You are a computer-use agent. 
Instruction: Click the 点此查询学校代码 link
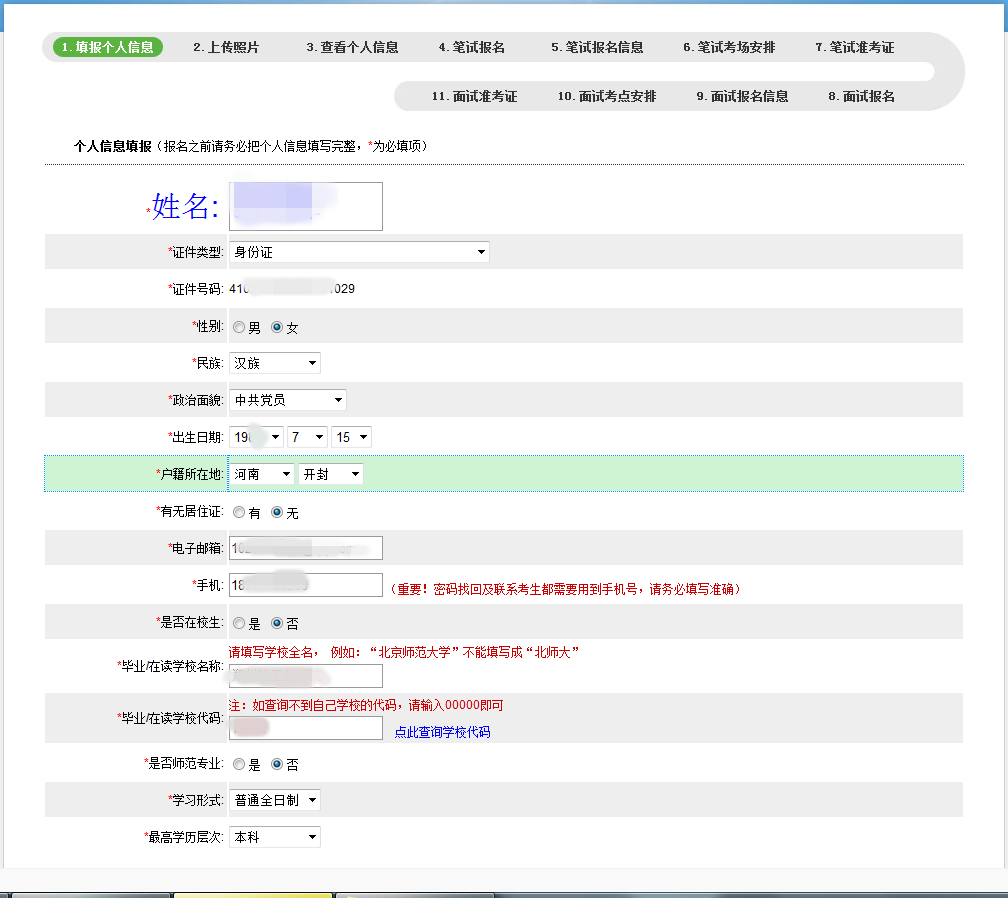pos(442,732)
